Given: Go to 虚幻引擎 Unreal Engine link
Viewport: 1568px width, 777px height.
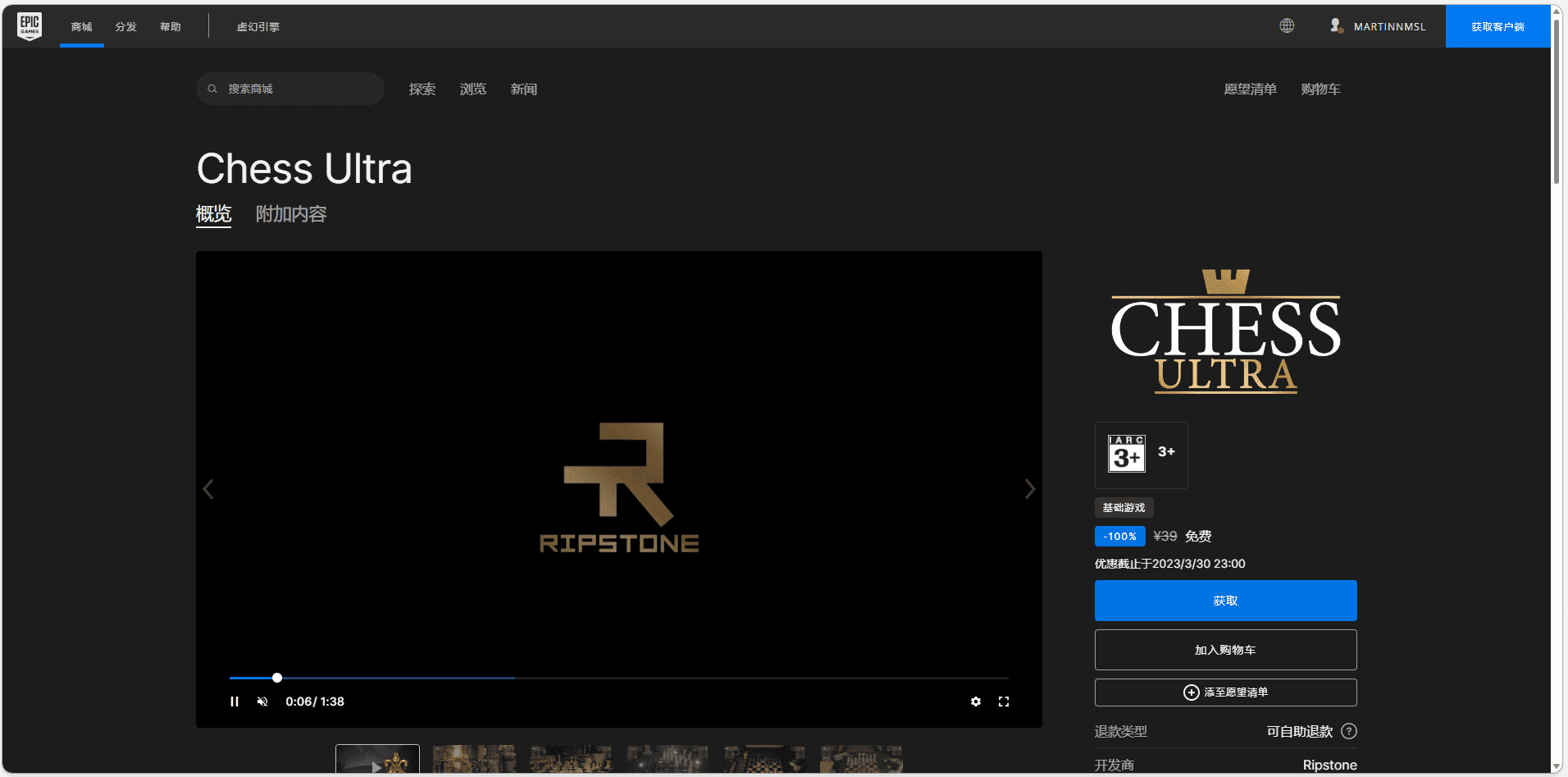Looking at the screenshot, I should (258, 27).
